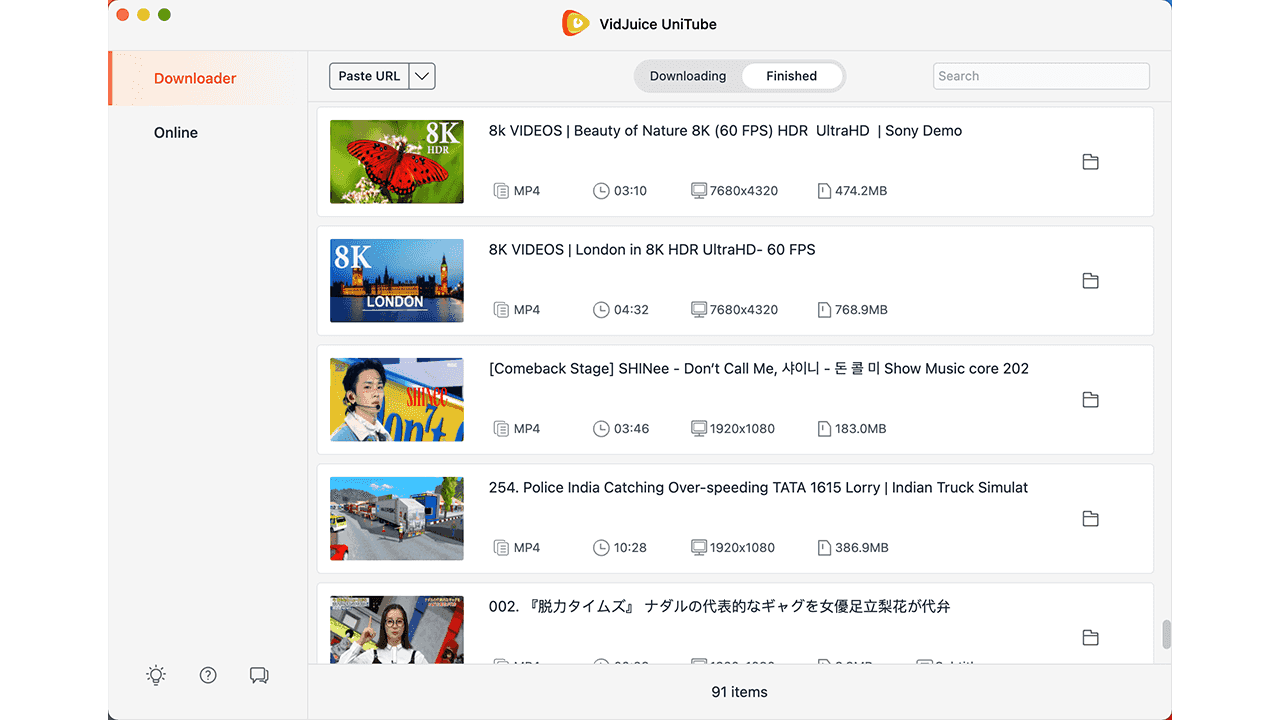The width and height of the screenshot is (1280, 720).
Task: Click file size icon next to 474.2MB
Action: [824, 191]
